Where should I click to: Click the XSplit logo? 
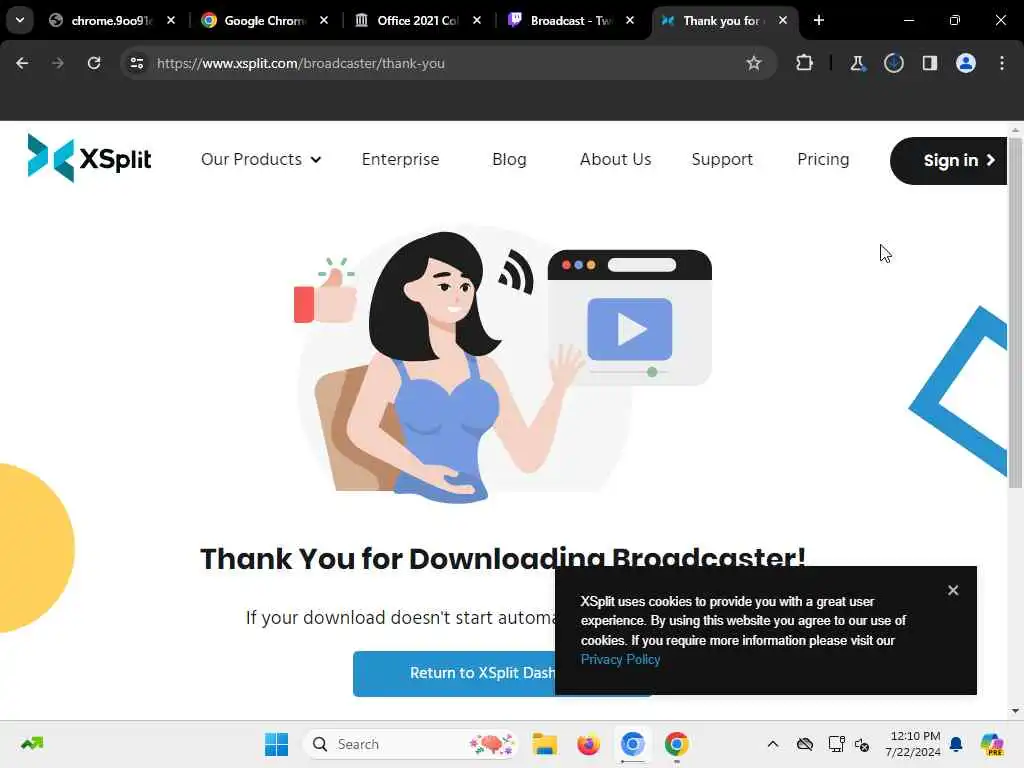(89, 159)
